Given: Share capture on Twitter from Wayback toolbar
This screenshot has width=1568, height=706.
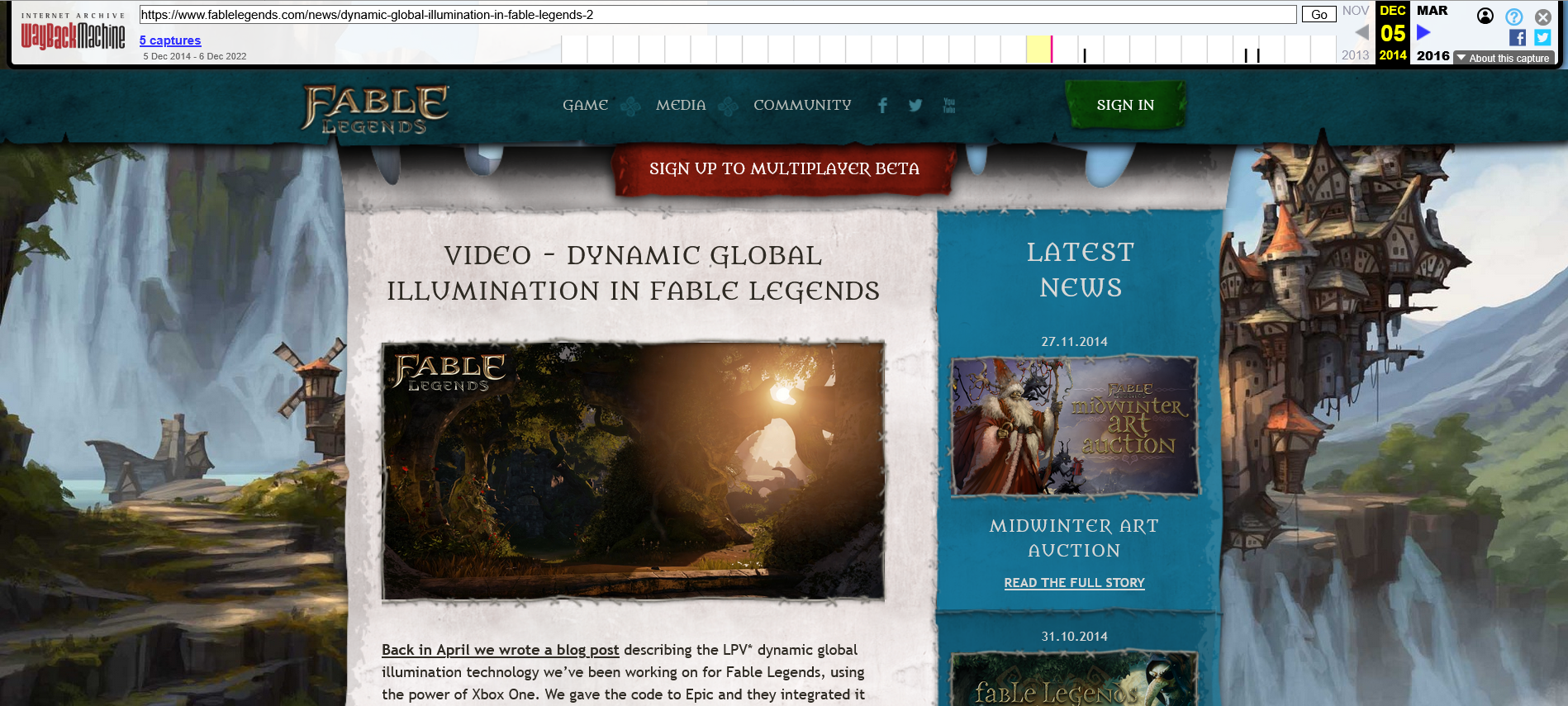Looking at the screenshot, I should click(x=1543, y=37).
